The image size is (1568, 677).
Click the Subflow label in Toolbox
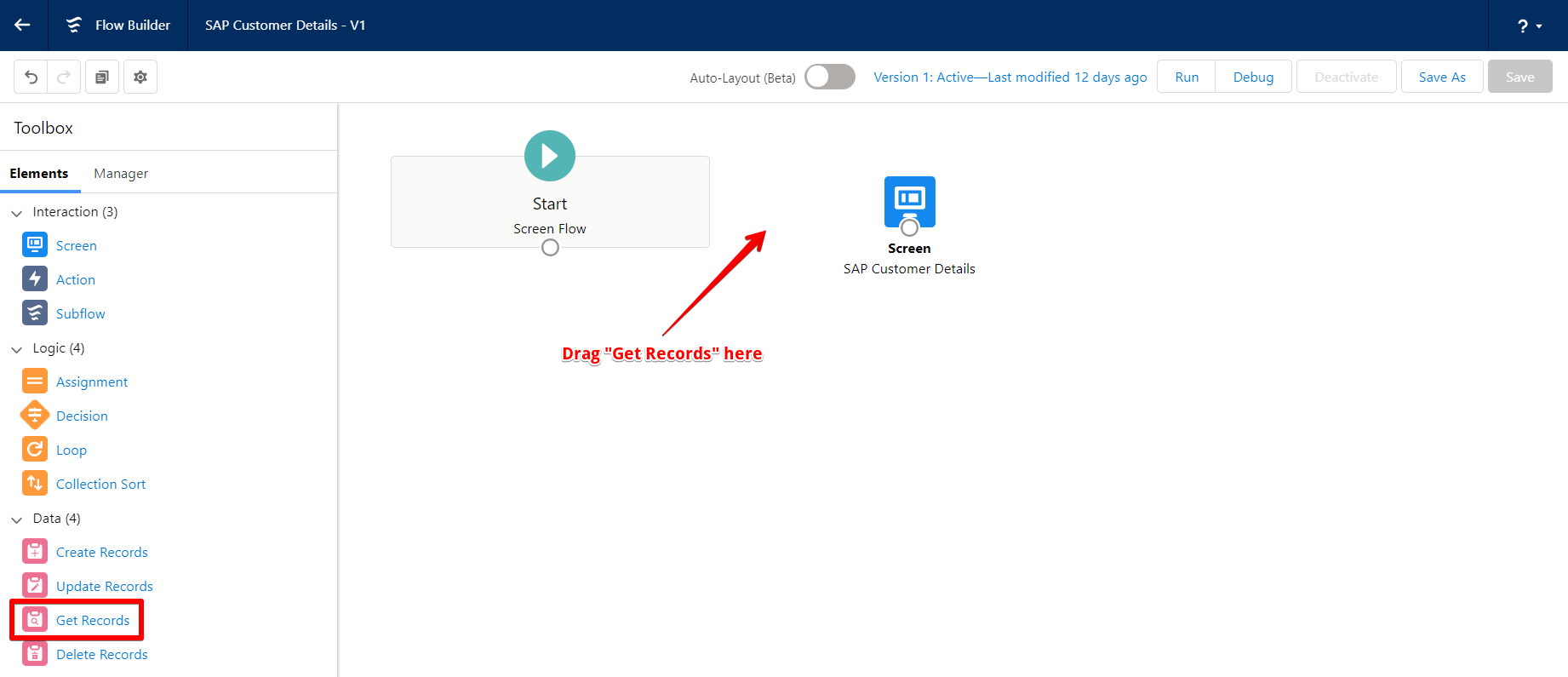coord(81,314)
